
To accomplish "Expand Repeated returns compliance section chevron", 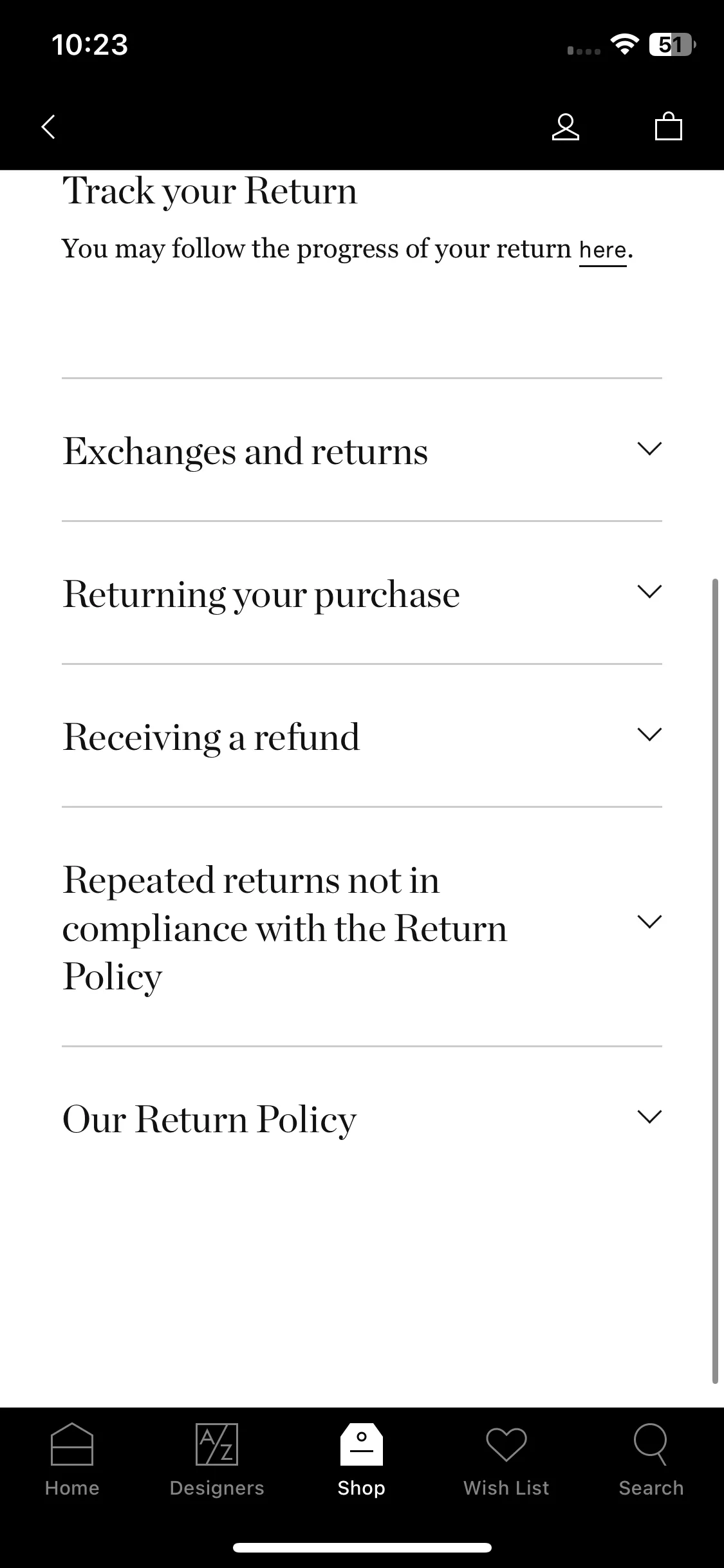I will click(x=649, y=922).
